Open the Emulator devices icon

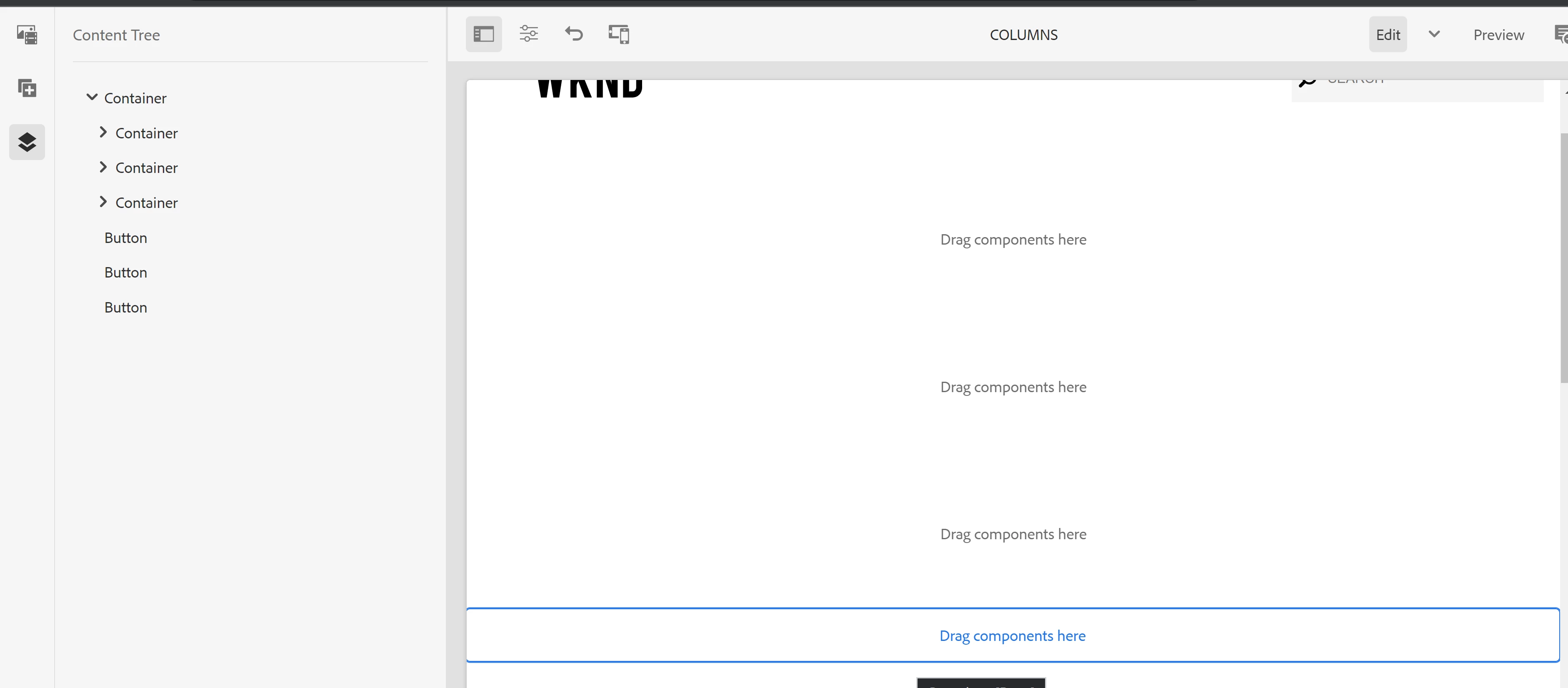pos(618,34)
